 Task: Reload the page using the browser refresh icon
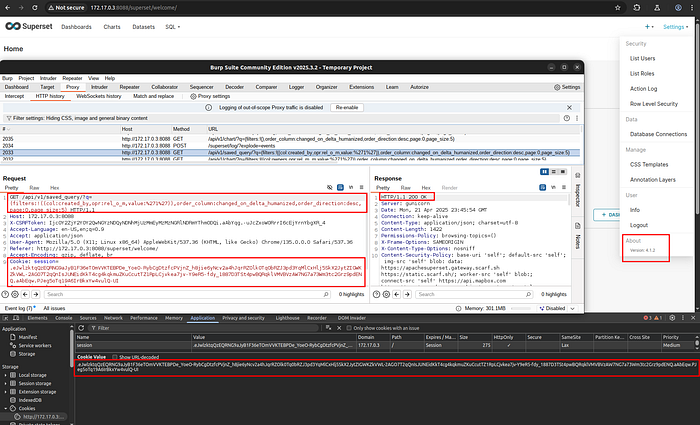pos(35,8)
